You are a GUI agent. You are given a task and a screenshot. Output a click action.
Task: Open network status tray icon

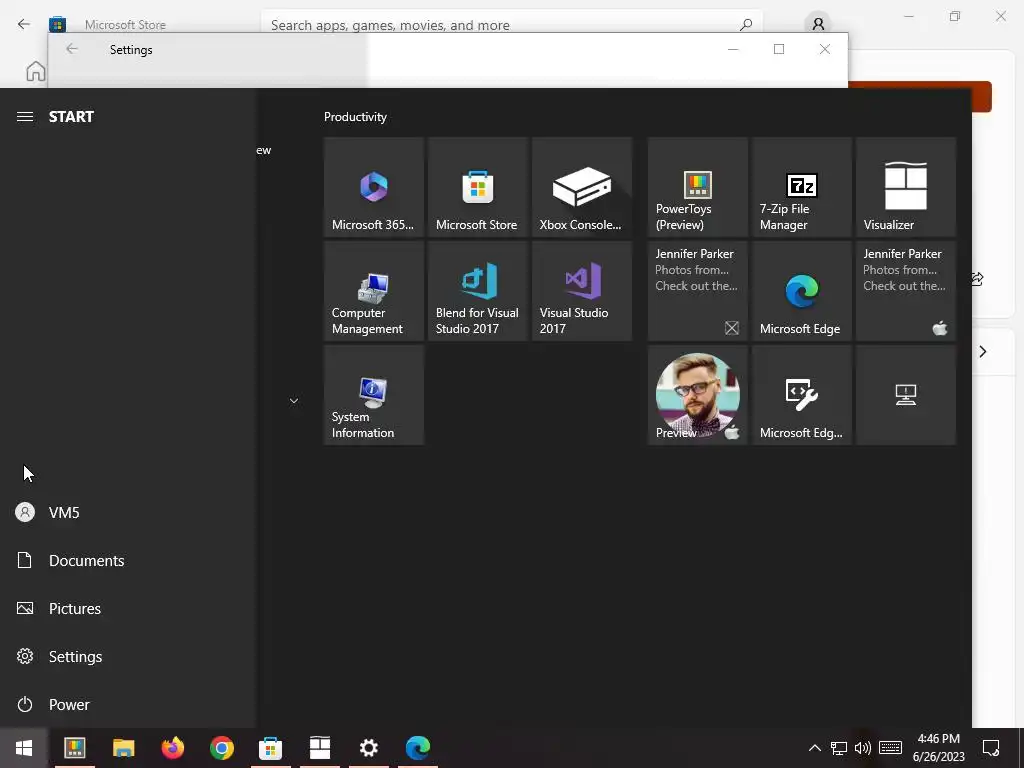[x=839, y=748]
